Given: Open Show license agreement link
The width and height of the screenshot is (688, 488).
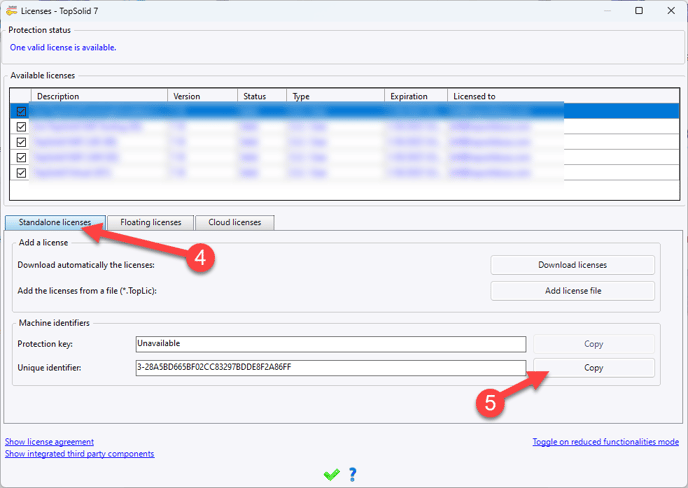Looking at the screenshot, I should (x=49, y=441).
